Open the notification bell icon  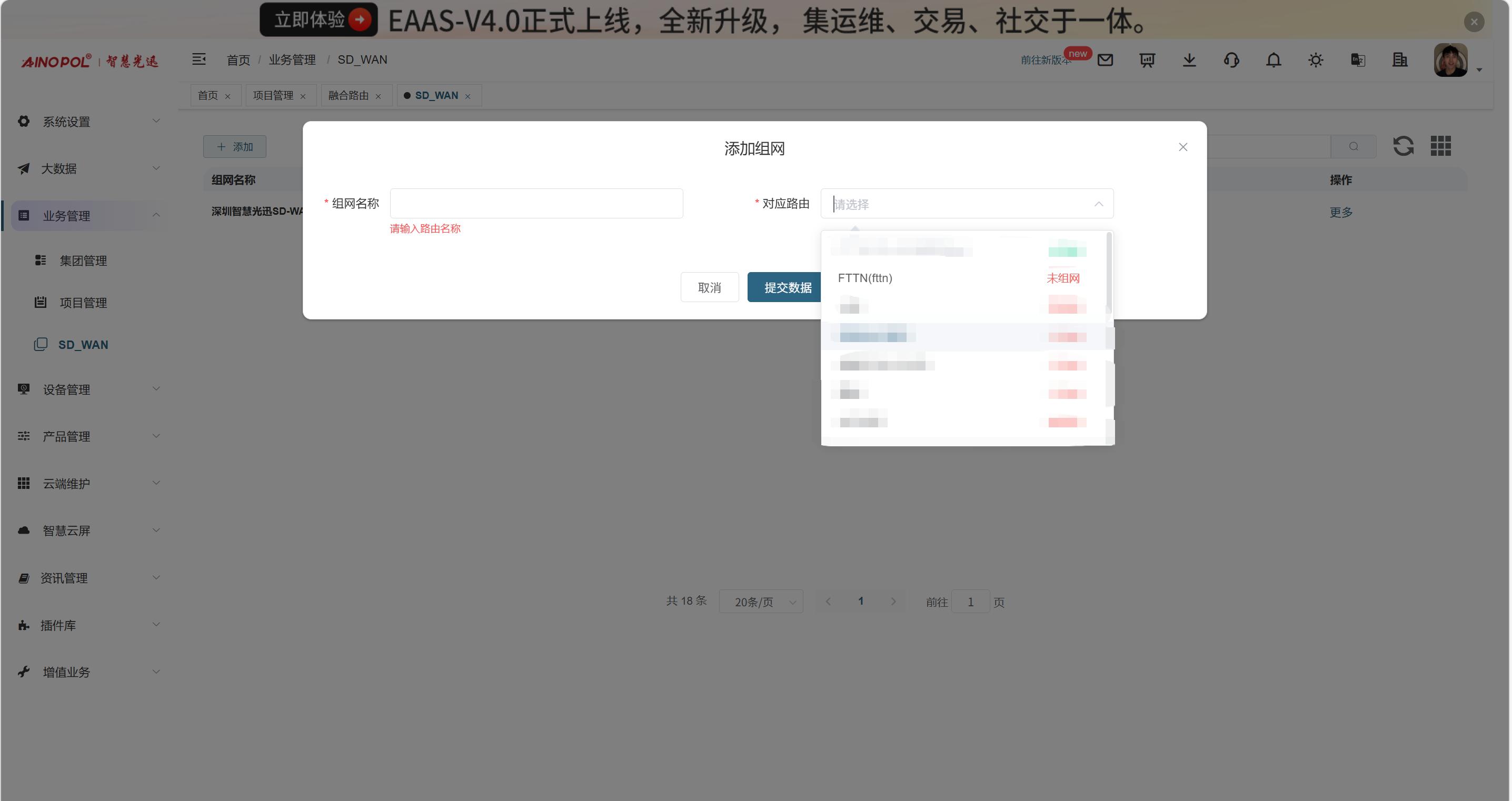[1273, 60]
